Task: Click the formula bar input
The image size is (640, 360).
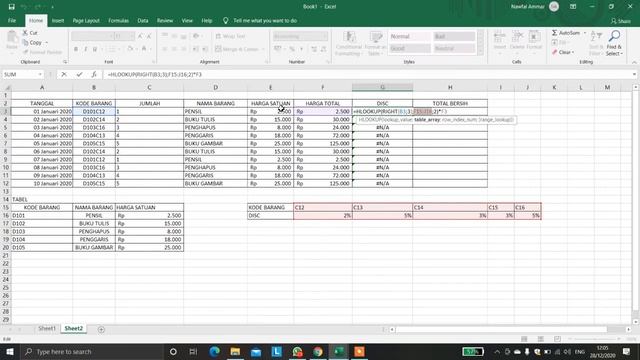Action: click(x=366, y=74)
